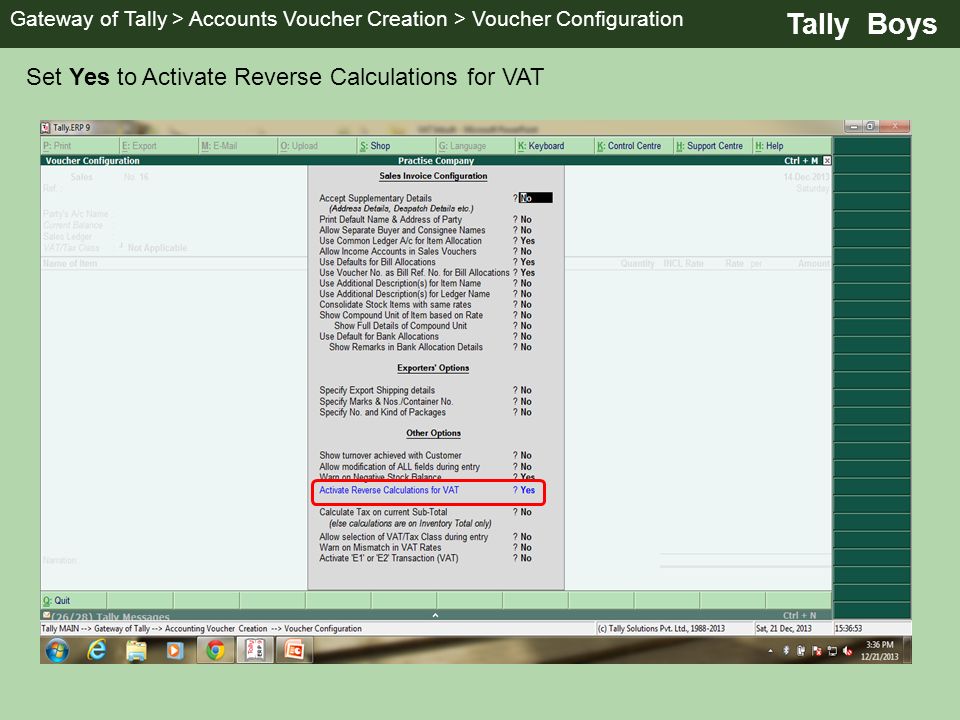Select Allow modification of ALL fields during entry

400,467
